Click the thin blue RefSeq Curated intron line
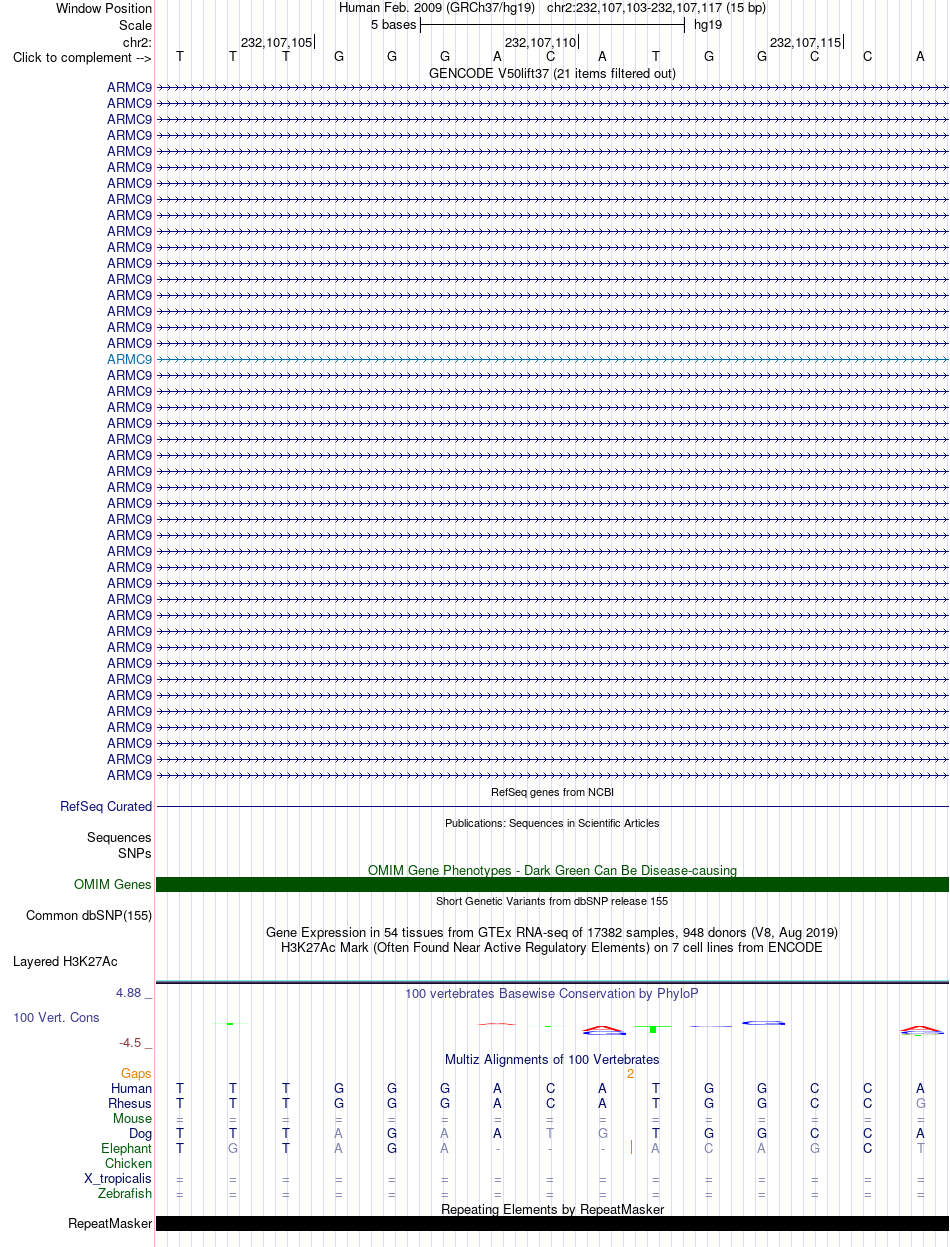The height and width of the screenshot is (1247, 950). [x=552, y=806]
